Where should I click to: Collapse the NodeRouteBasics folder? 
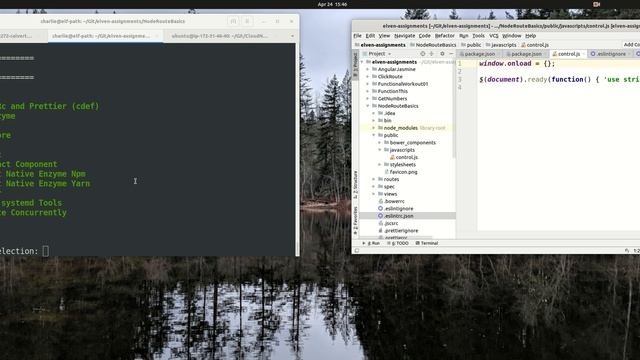(x=367, y=106)
